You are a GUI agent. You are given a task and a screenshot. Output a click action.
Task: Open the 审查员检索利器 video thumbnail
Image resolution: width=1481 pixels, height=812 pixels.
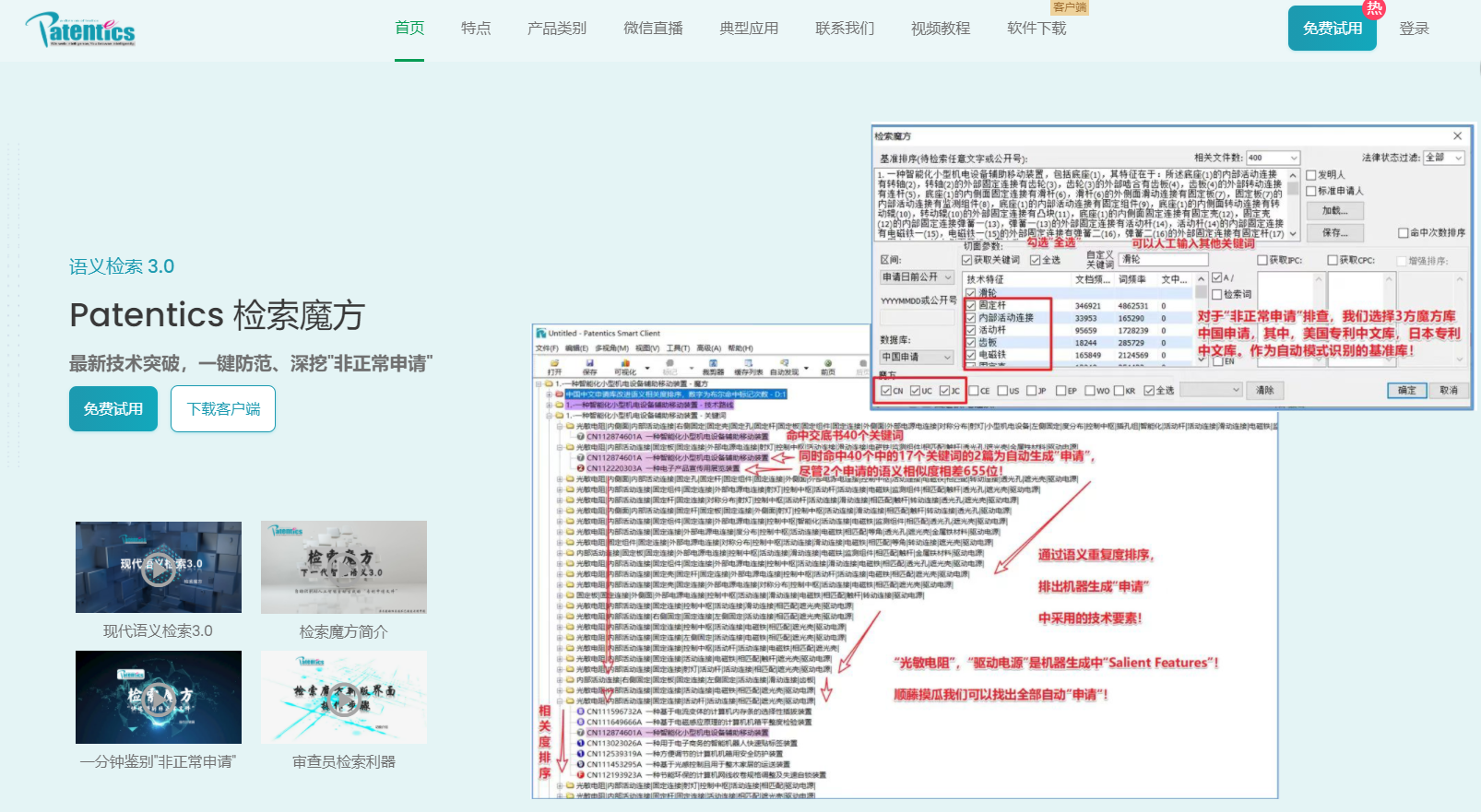(343, 698)
